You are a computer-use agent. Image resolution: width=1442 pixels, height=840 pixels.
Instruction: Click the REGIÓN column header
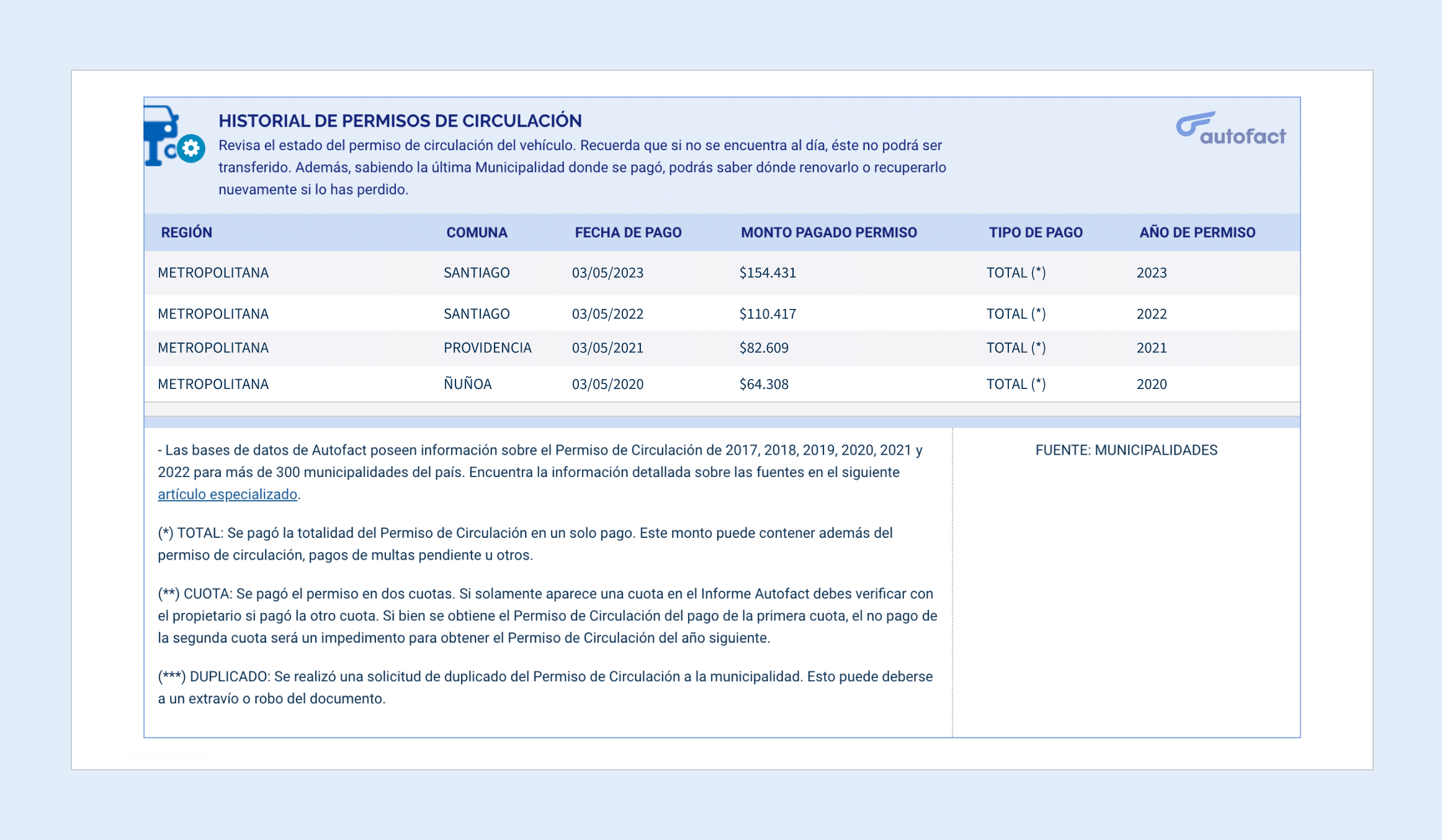(x=186, y=233)
